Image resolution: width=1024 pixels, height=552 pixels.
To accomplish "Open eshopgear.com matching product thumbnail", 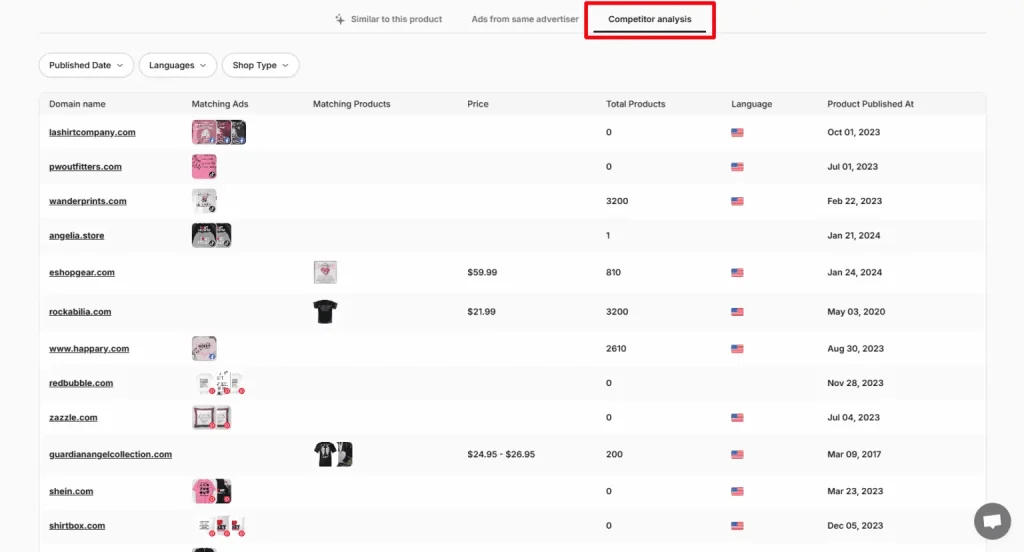I will pos(325,272).
